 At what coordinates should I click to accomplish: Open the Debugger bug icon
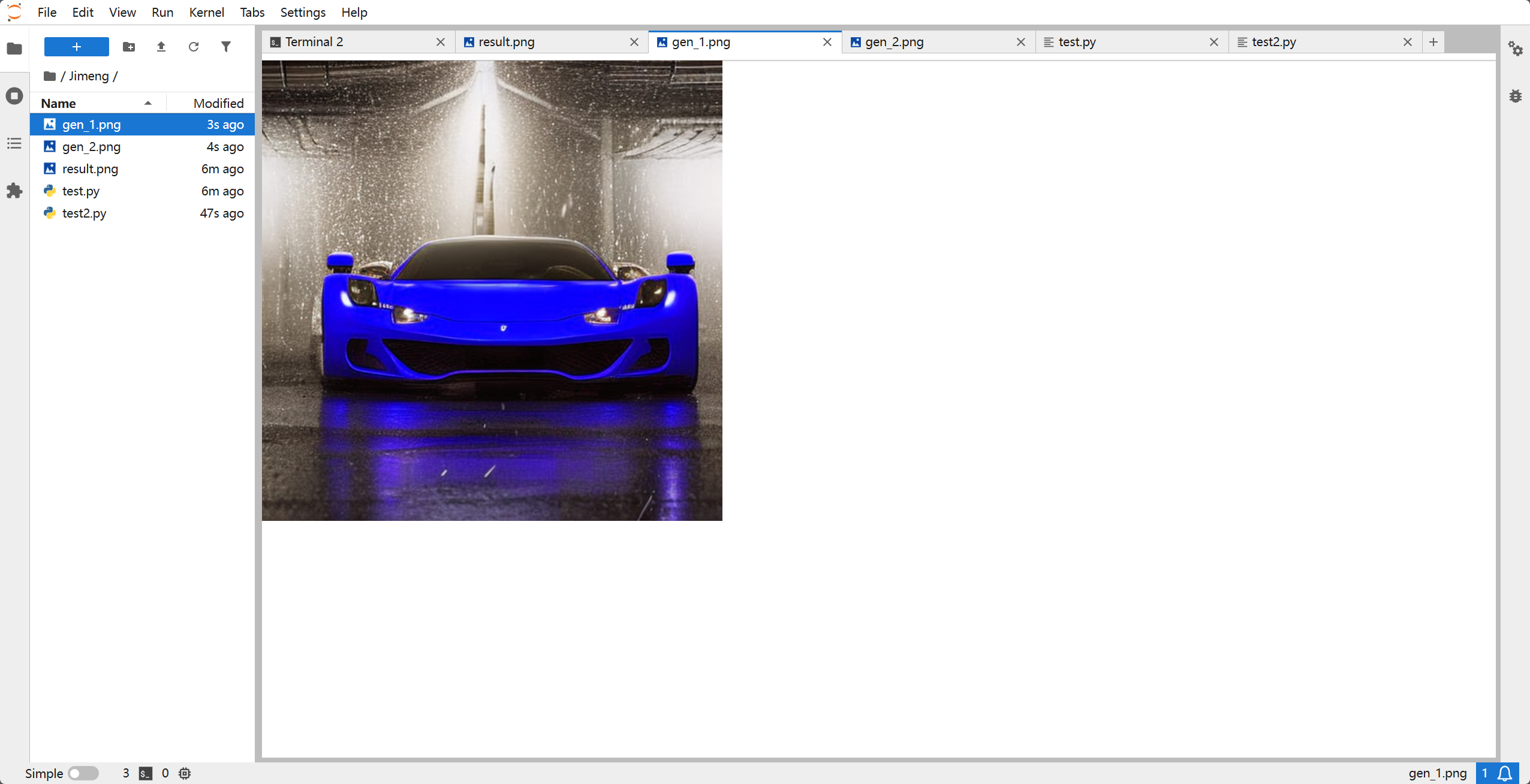[x=1516, y=96]
